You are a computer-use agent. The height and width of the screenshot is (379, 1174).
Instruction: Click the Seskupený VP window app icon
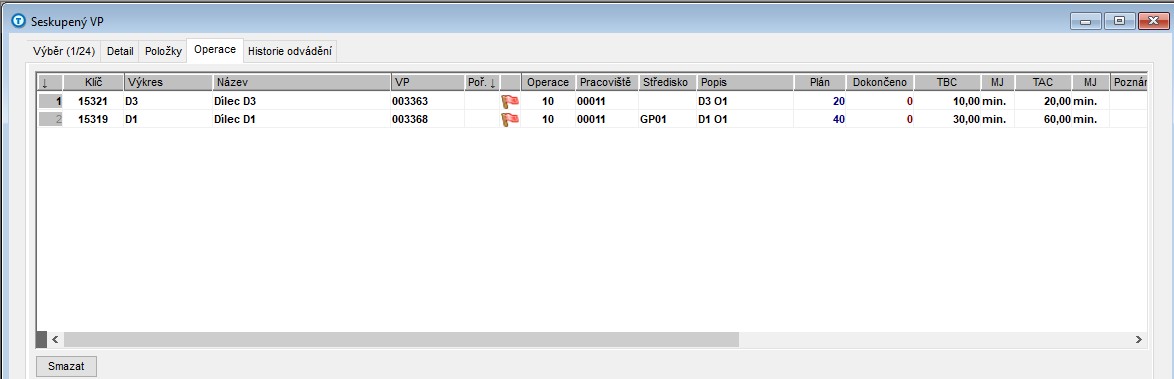pyautogui.click(x=19, y=22)
